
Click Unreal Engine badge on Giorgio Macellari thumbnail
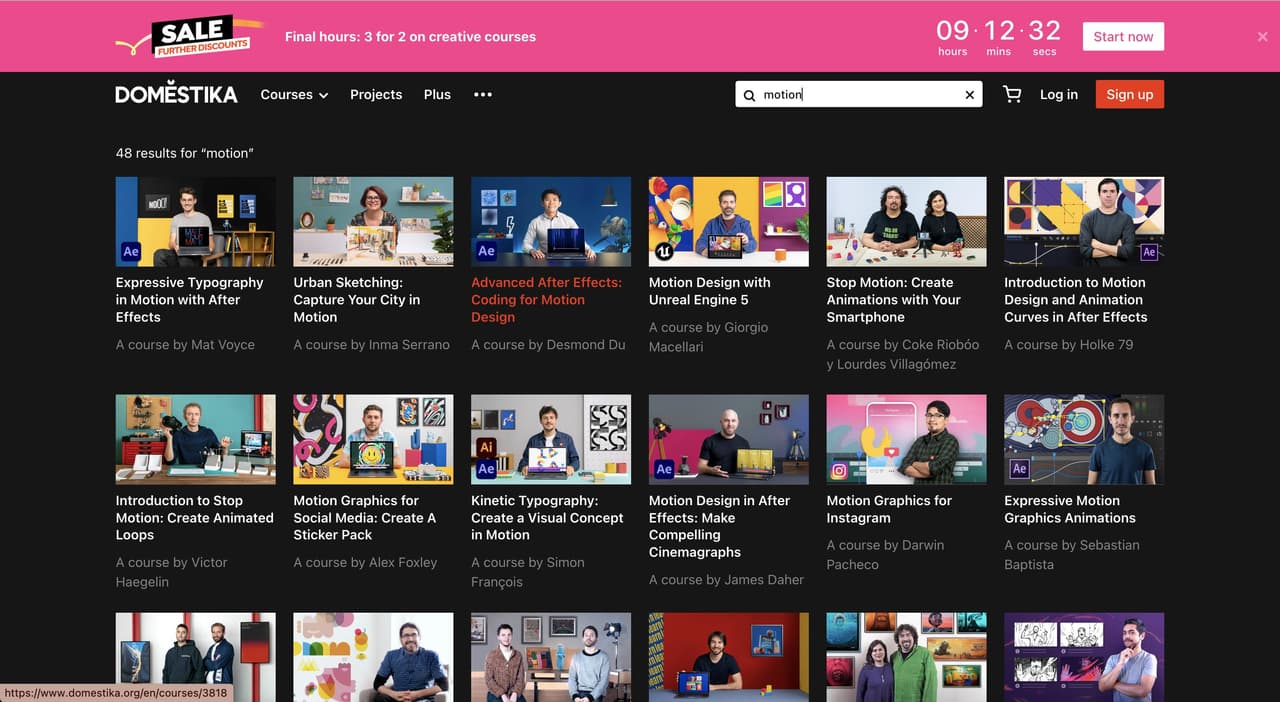[663, 252]
